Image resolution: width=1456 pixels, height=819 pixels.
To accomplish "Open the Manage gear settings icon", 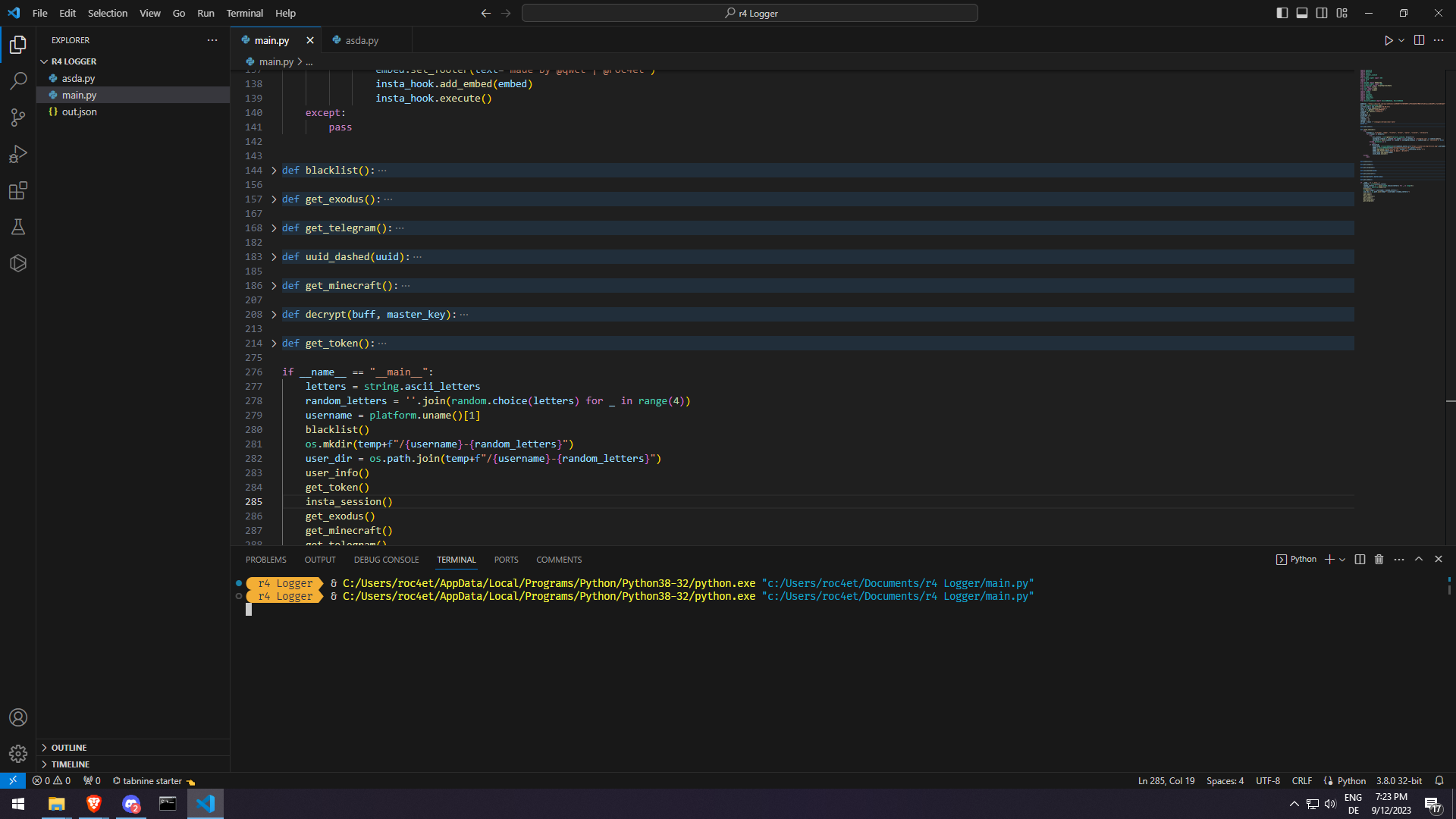I will click(x=18, y=754).
